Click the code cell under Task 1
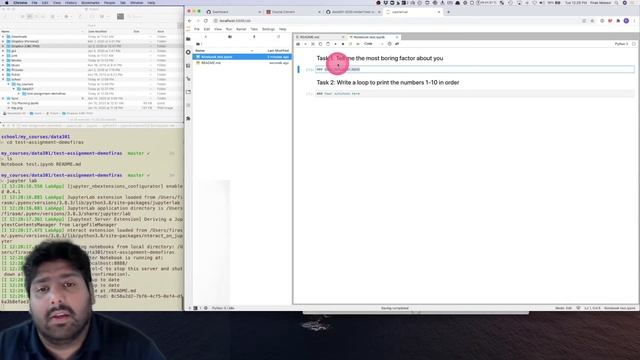Viewport: 640px width, 360px height. (x=475, y=69)
